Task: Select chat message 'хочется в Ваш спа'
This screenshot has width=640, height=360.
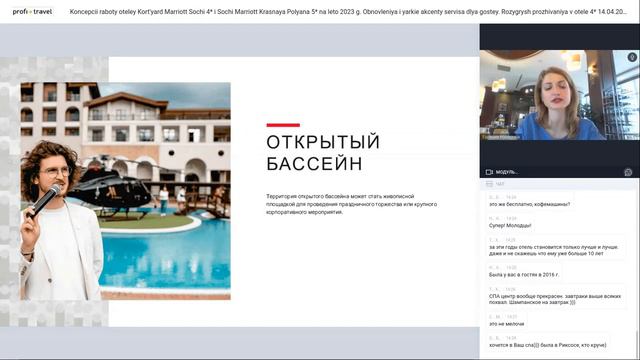Action: 547,345
